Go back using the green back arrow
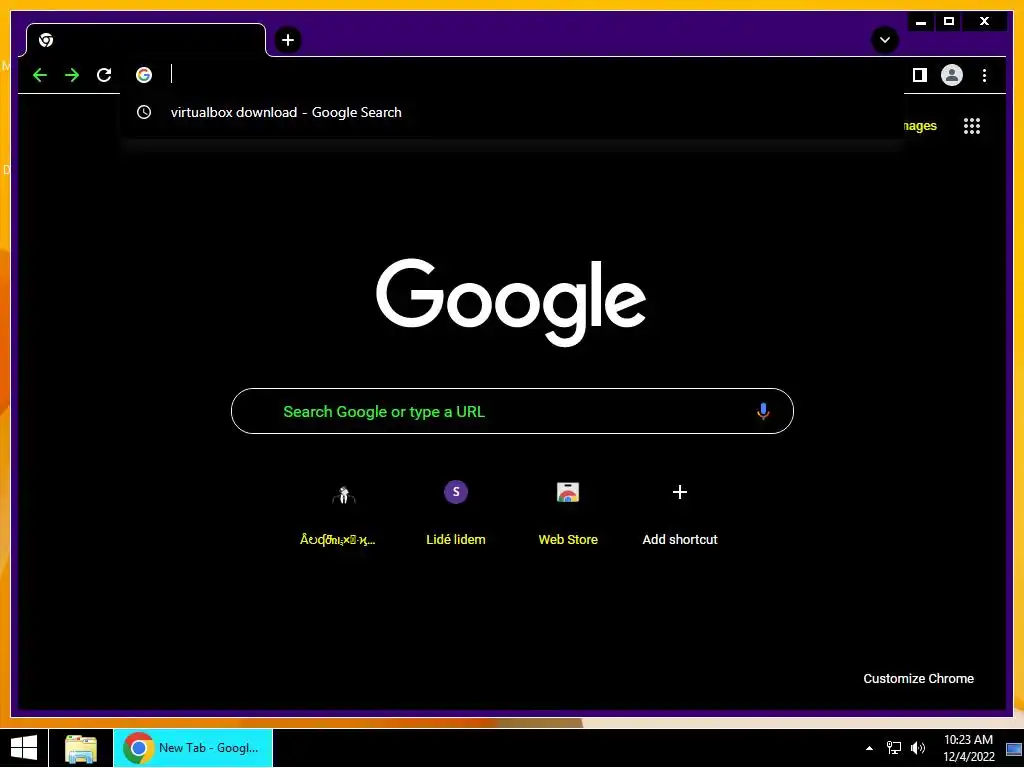This screenshot has width=1024, height=768. (40, 75)
